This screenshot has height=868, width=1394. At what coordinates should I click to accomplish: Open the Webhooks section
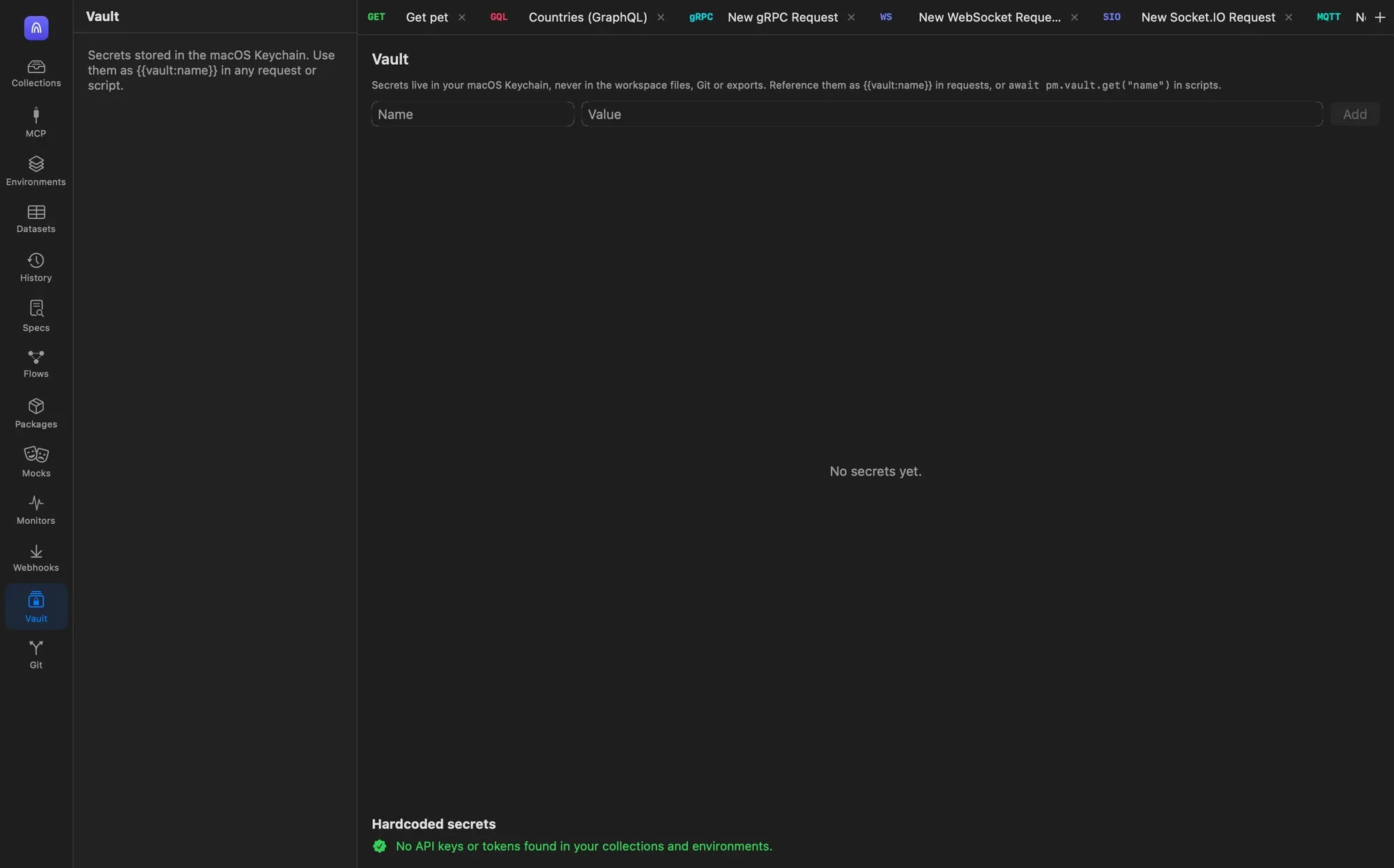pos(36,559)
